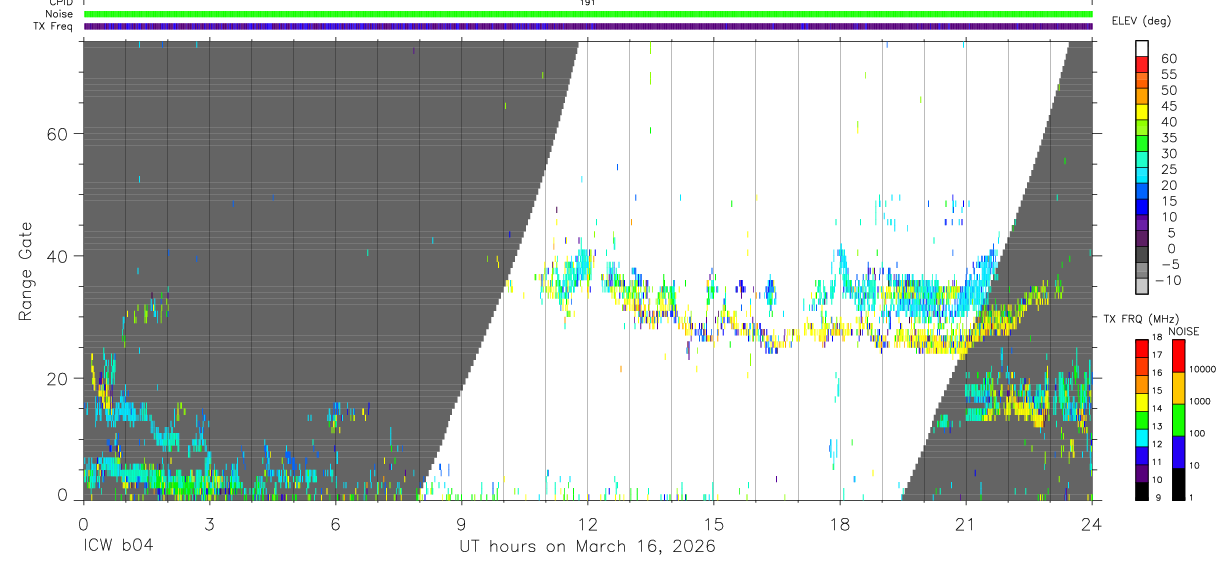Click the green 100 noise legend block
Image resolution: width=1228 pixels, height=567 pixels.
(1177, 420)
